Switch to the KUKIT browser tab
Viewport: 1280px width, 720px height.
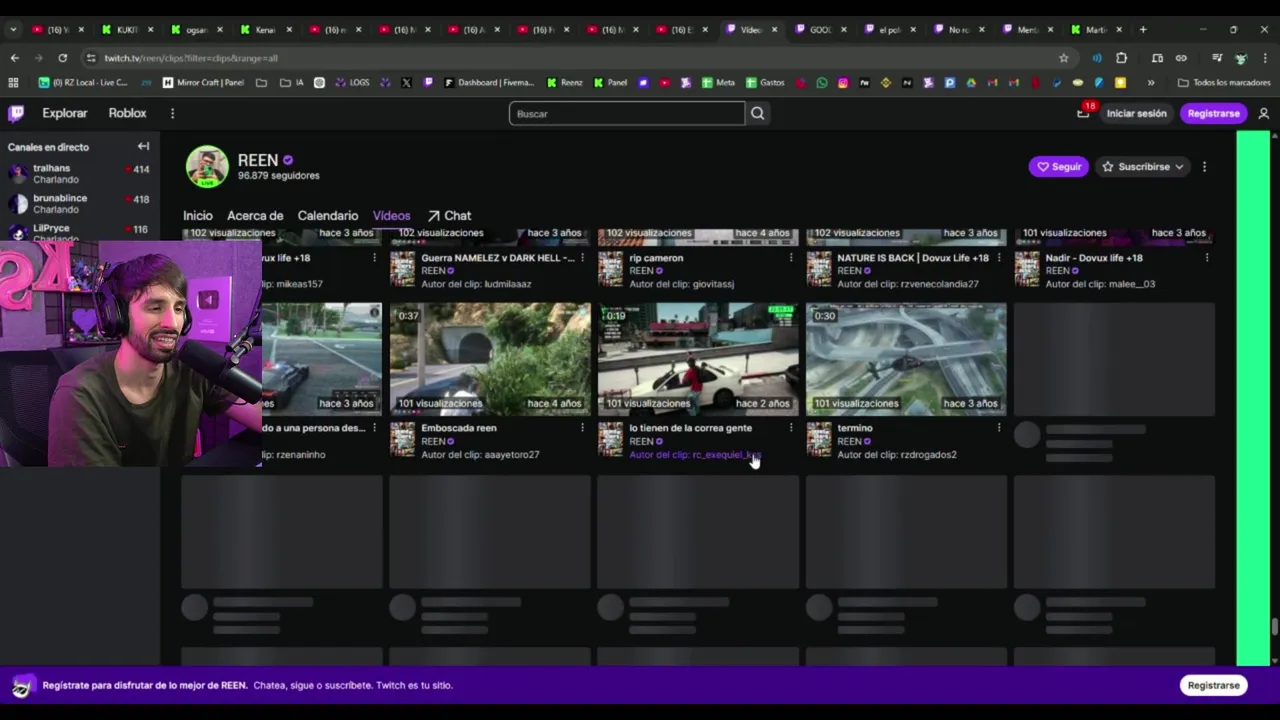126,30
